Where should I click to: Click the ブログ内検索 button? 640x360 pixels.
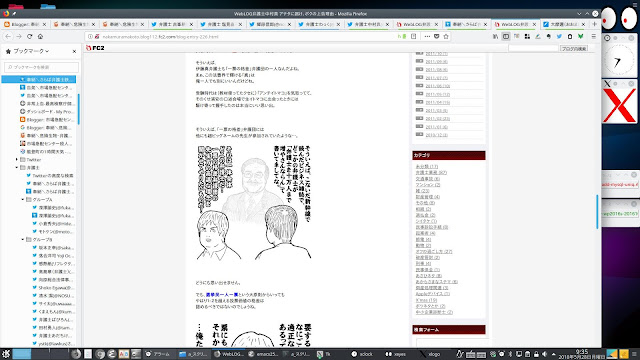coord(574,48)
